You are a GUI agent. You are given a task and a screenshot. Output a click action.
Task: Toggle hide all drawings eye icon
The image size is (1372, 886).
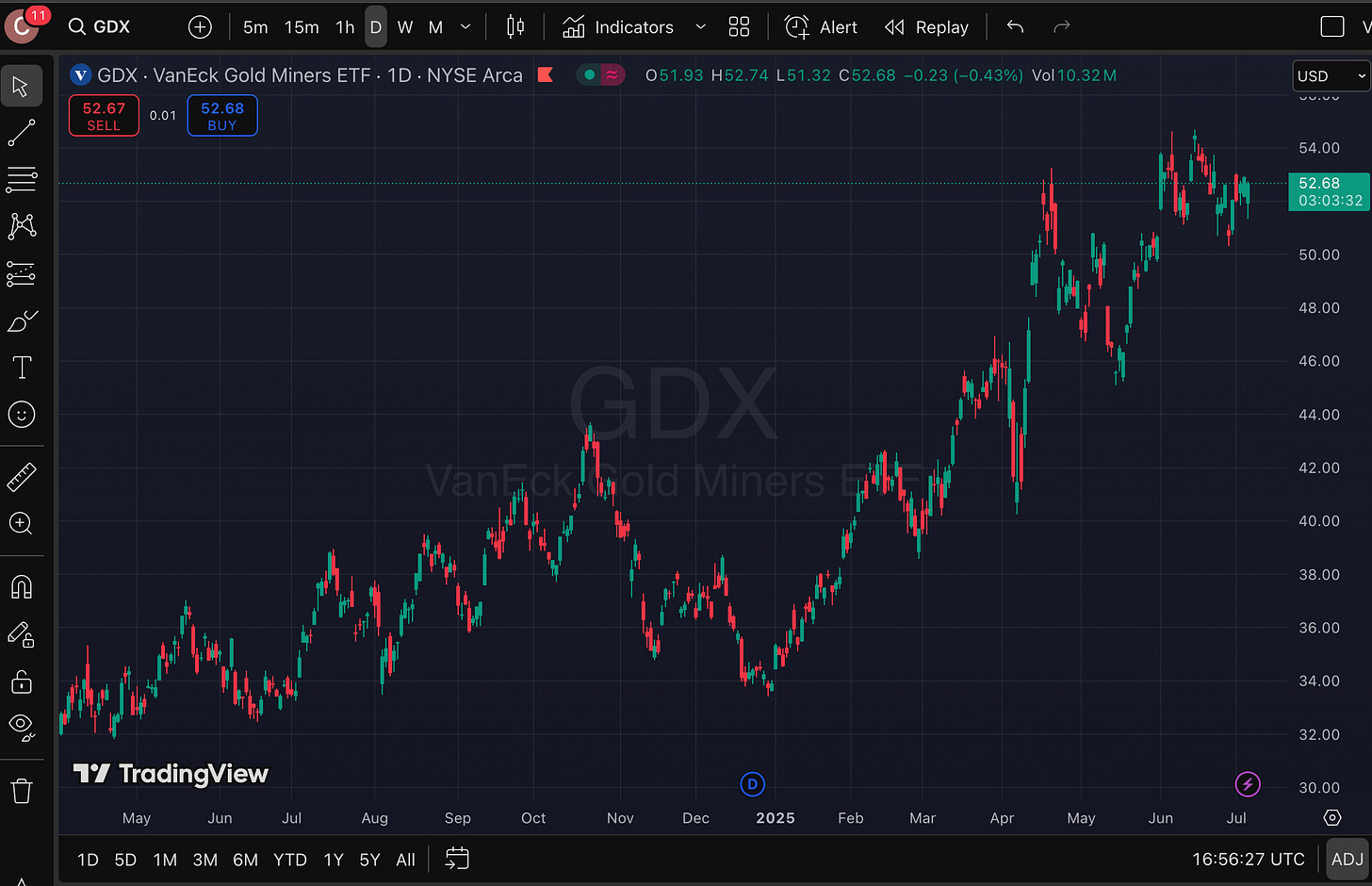(21, 726)
